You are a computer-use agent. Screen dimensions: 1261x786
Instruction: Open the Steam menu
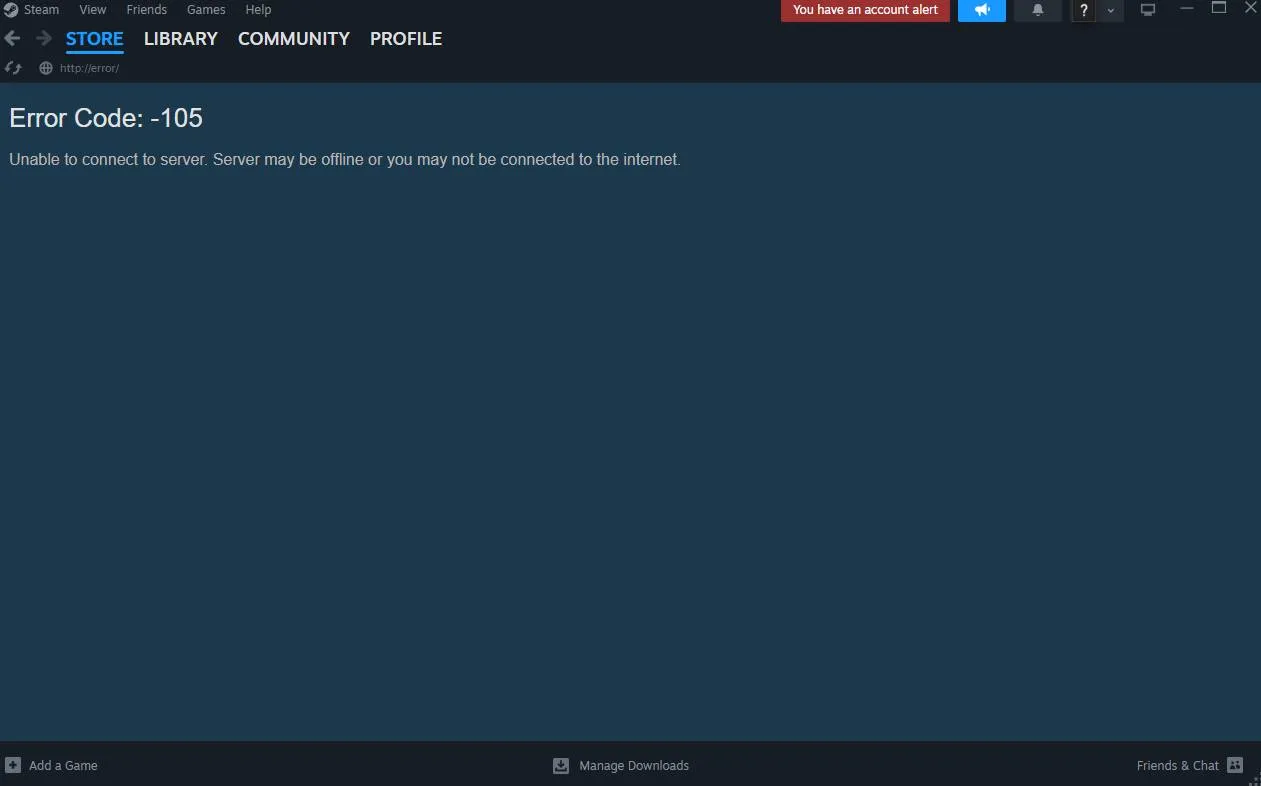42,10
